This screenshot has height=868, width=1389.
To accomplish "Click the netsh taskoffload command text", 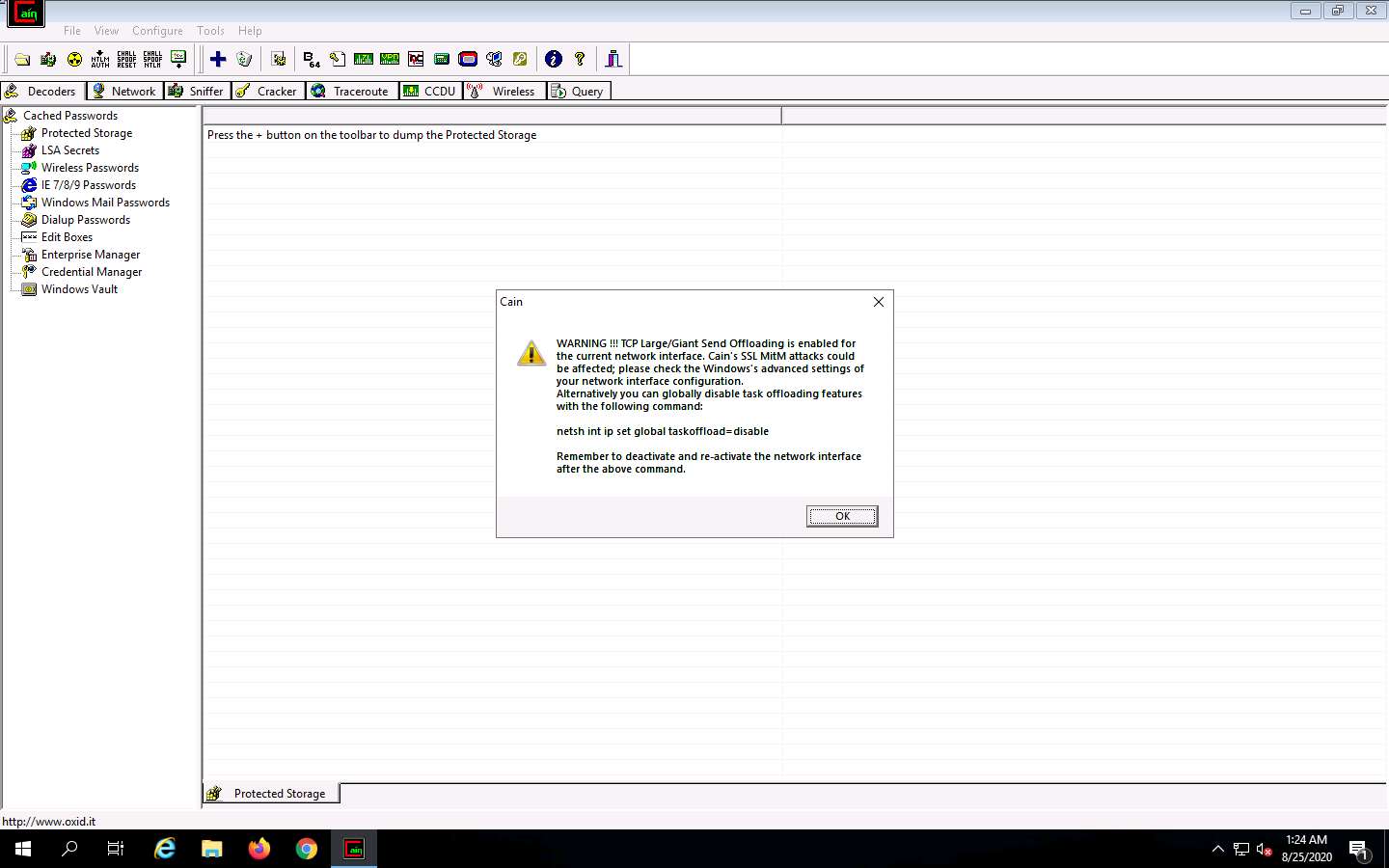I will [663, 431].
